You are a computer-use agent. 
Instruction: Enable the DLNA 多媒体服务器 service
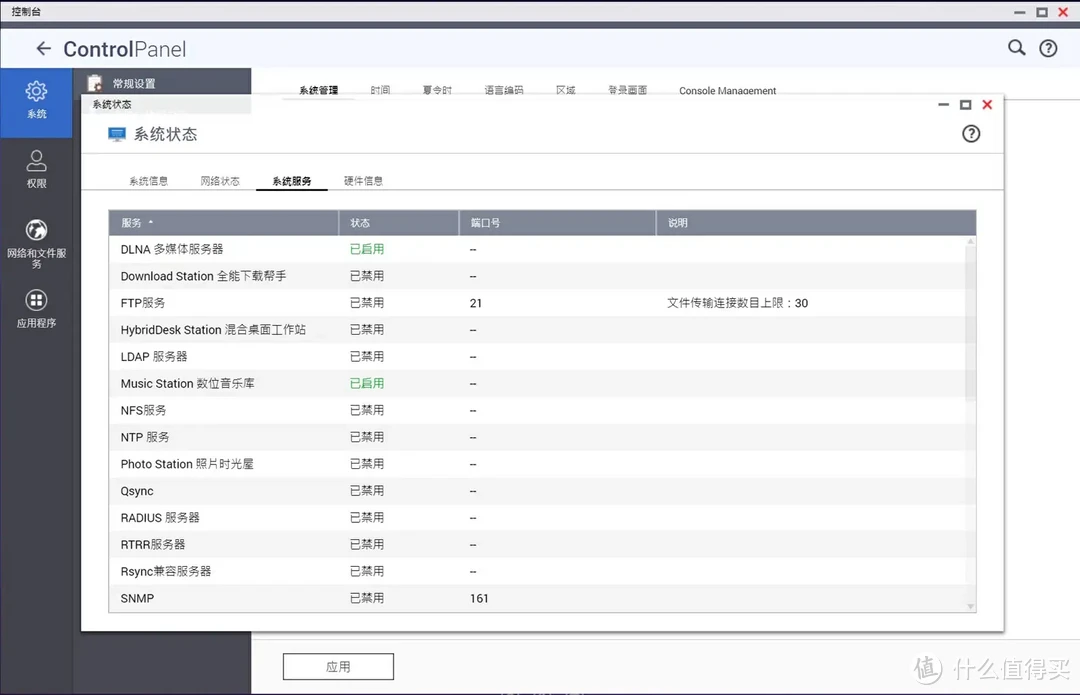pyautogui.click(x=367, y=248)
